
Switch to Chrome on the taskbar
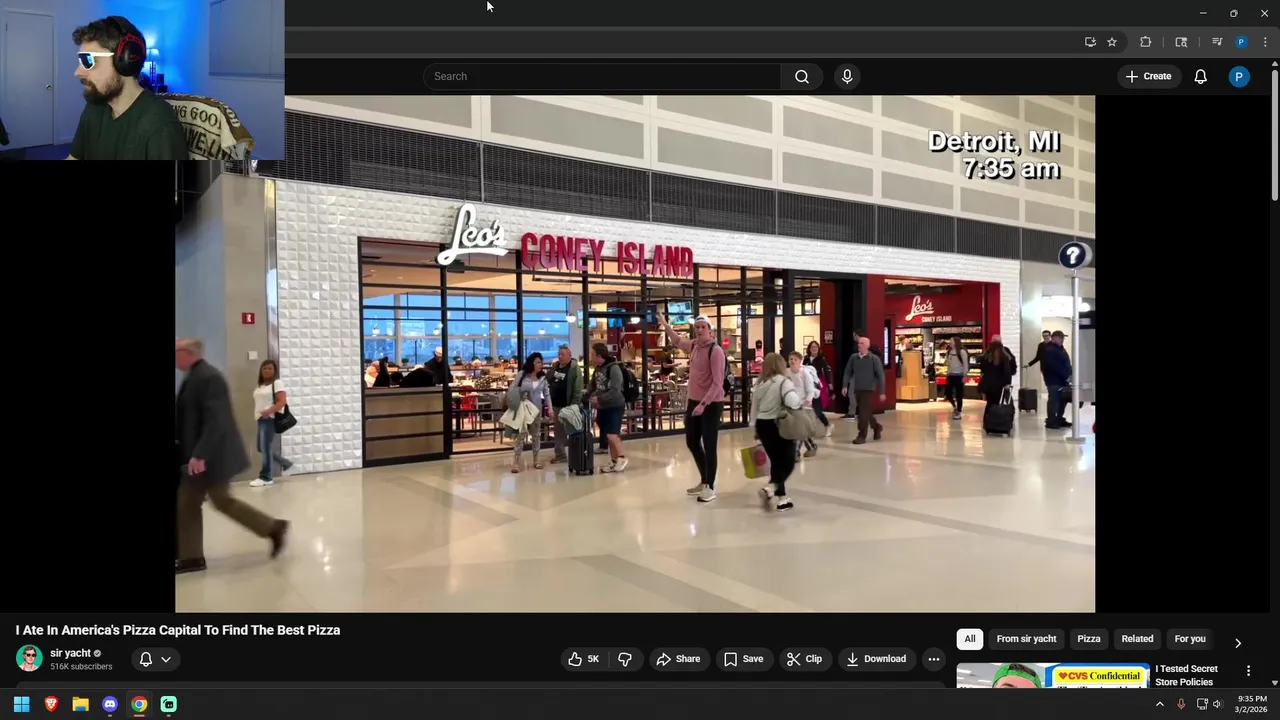coord(139,704)
